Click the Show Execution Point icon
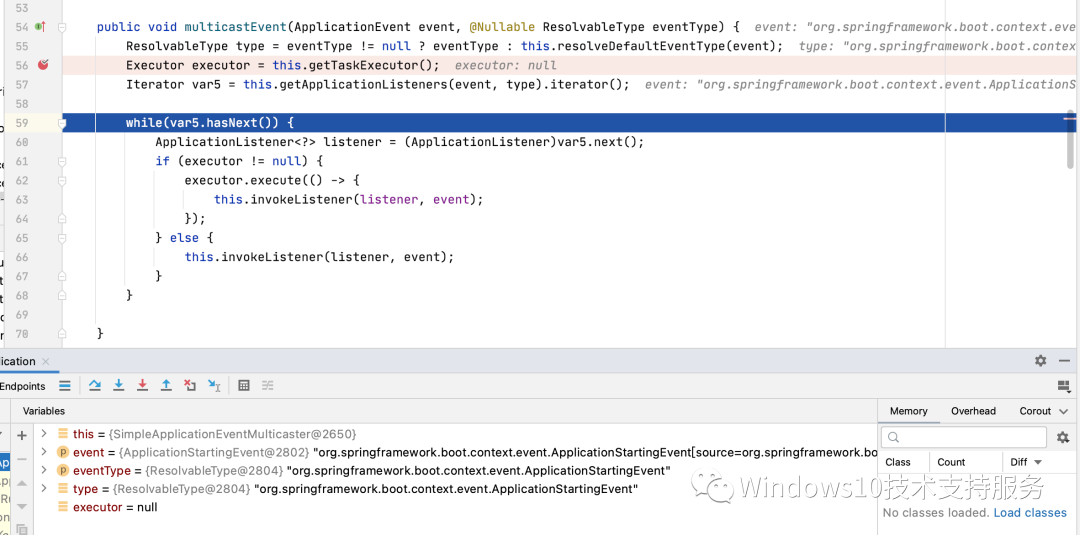The width and height of the screenshot is (1080, 535). 65,386
